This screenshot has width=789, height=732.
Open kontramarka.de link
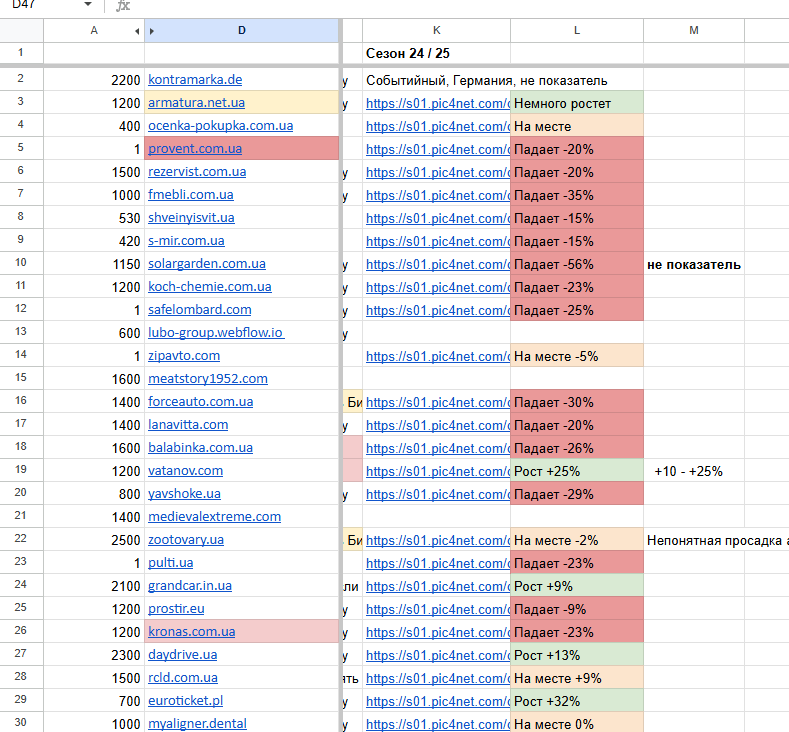[x=195, y=79]
